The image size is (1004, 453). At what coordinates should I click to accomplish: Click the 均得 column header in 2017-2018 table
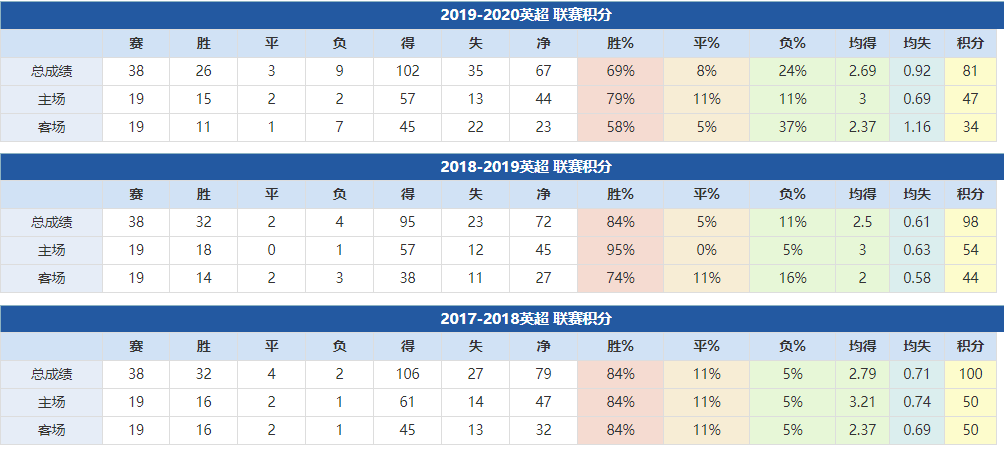click(862, 346)
